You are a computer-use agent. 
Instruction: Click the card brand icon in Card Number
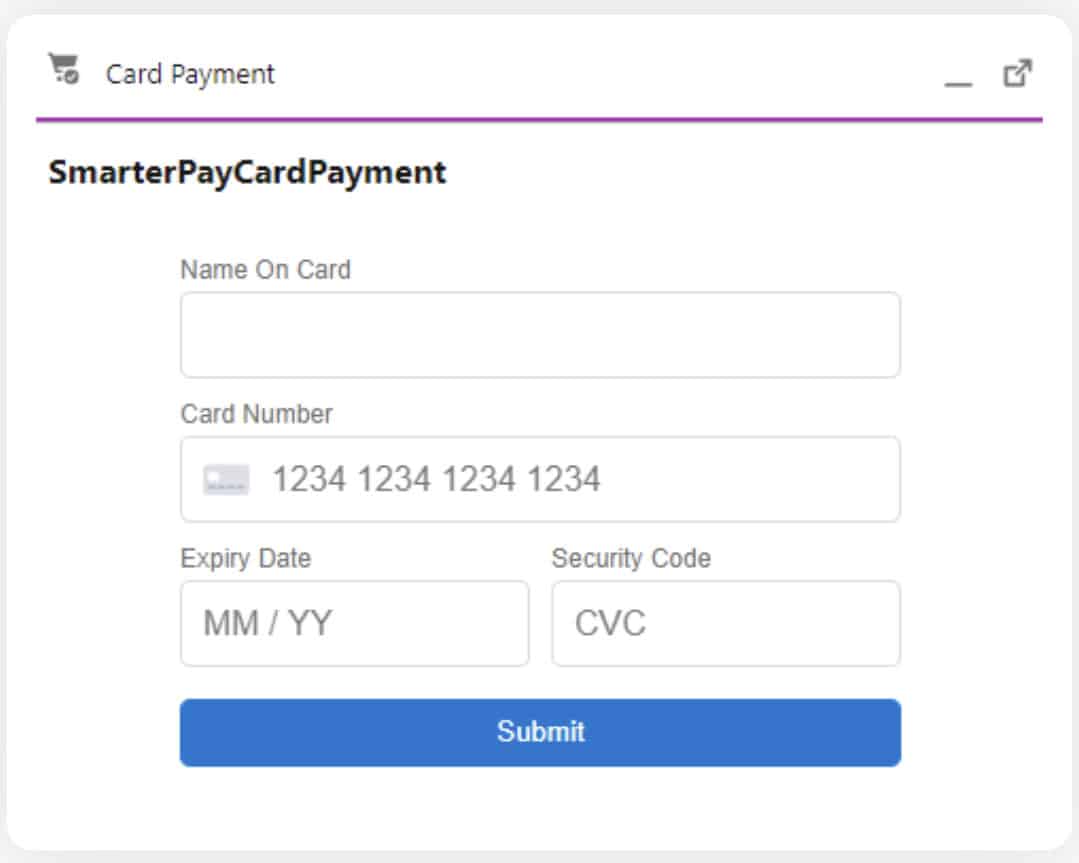[x=226, y=480]
